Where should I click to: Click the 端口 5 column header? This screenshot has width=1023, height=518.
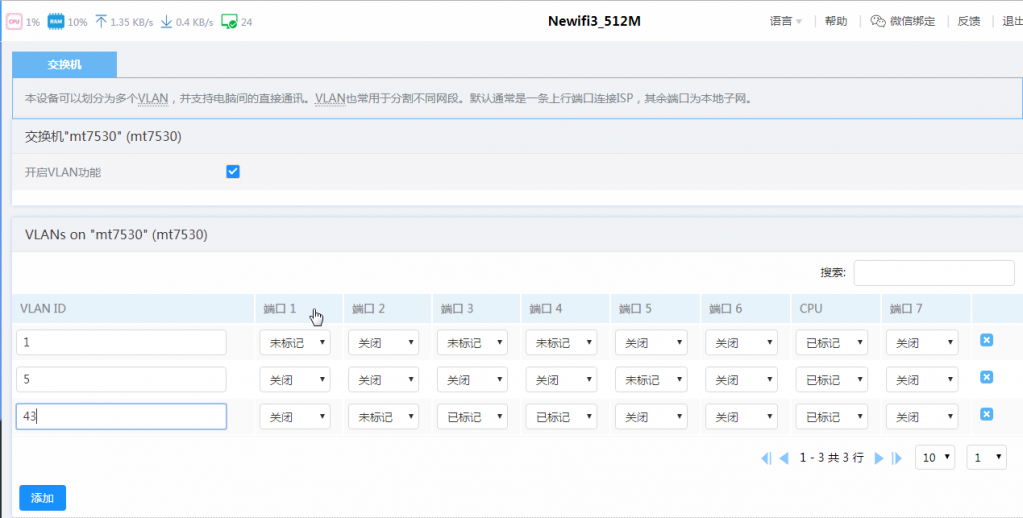pos(655,309)
